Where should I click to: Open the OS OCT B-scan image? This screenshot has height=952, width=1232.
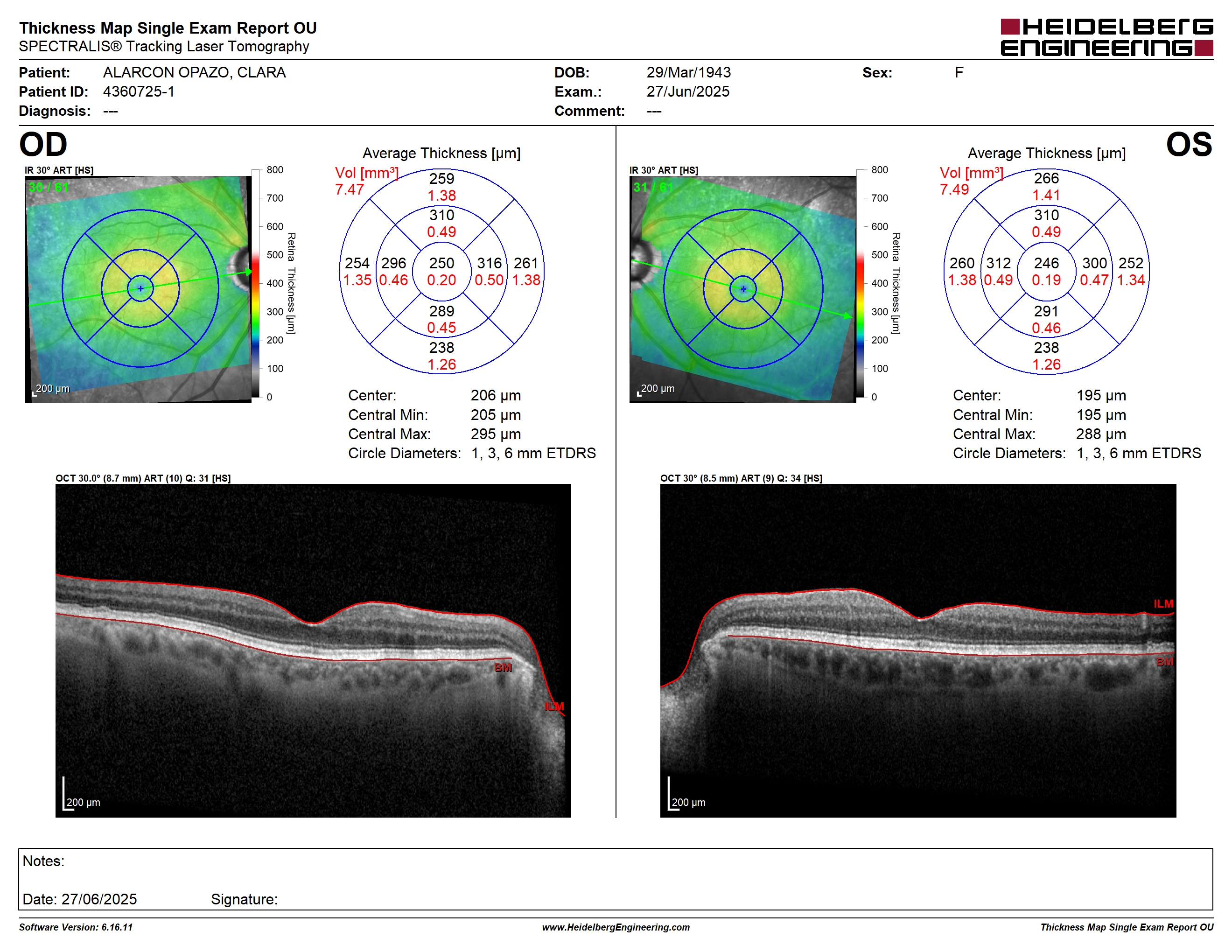coord(918,651)
